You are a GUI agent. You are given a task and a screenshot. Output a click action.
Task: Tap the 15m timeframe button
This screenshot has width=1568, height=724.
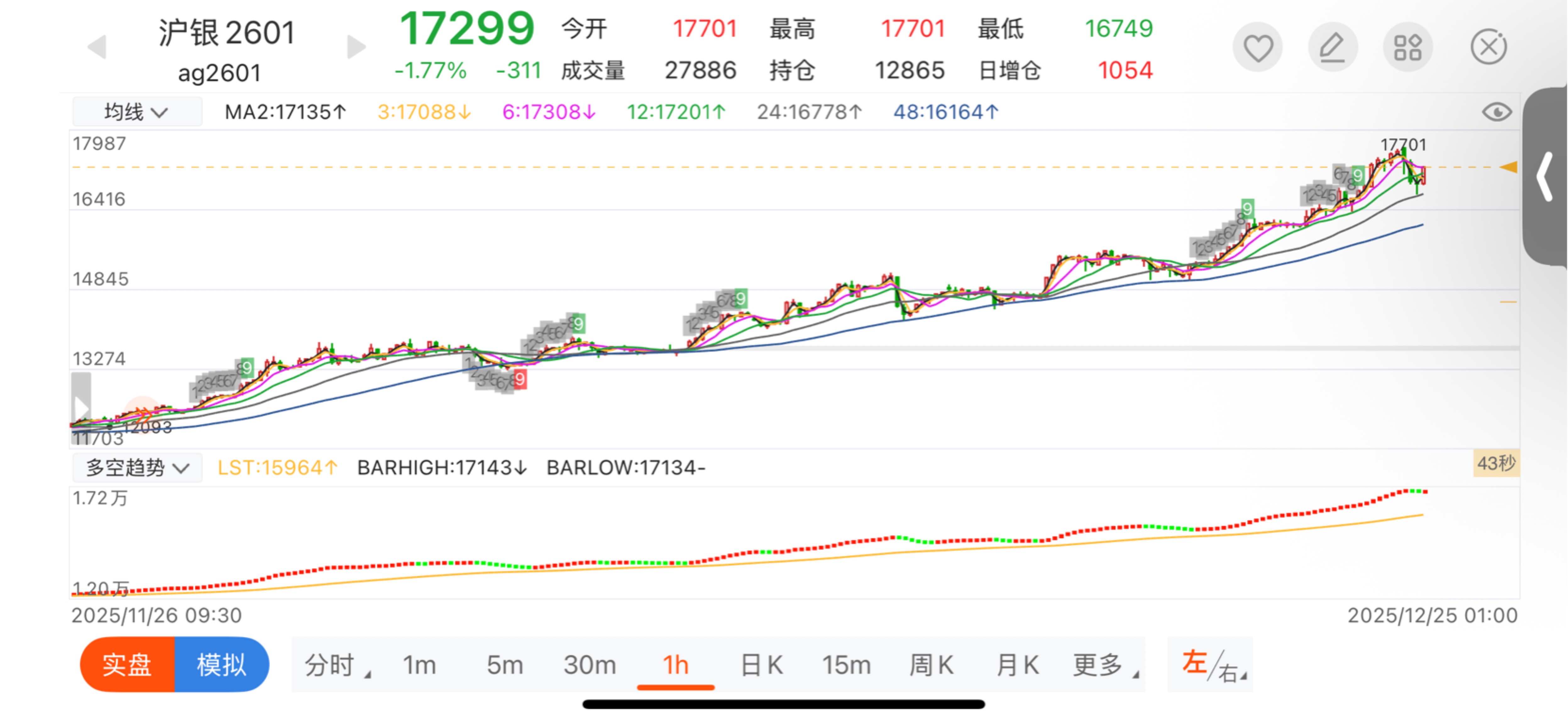847,664
